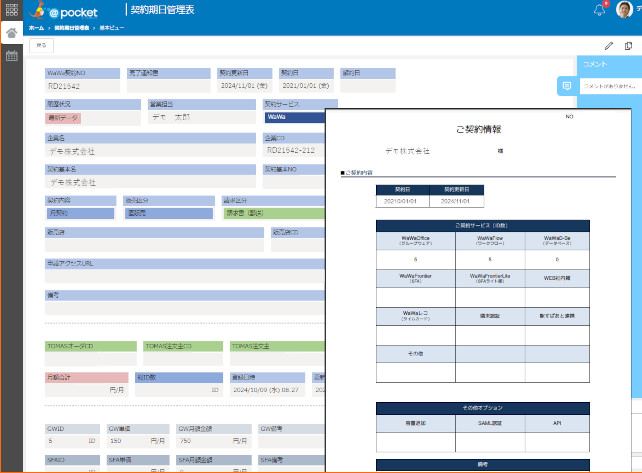Click the red 最新データ status tag

(63, 118)
